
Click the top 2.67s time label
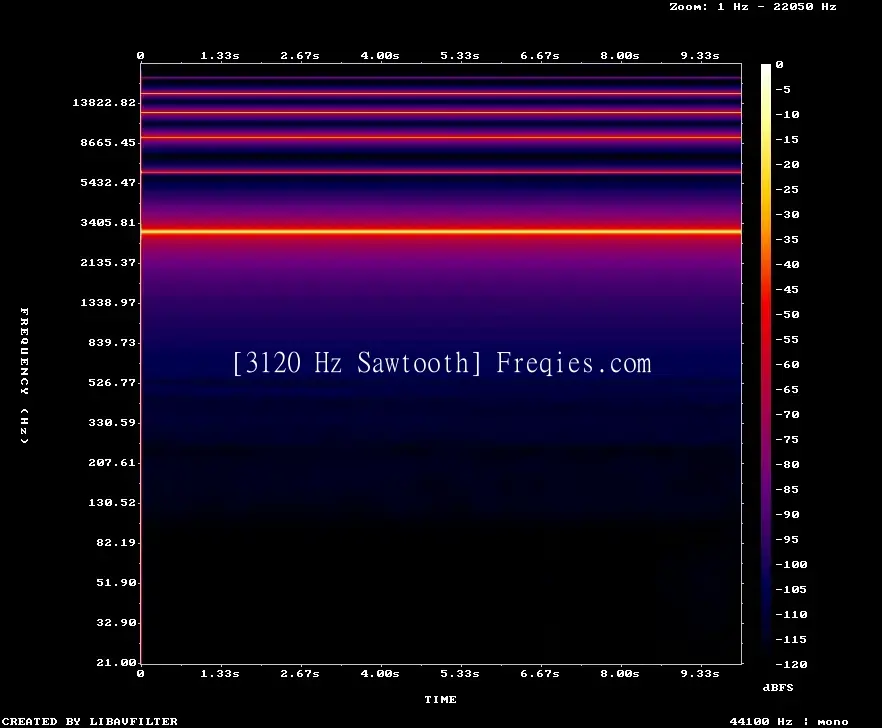pyautogui.click(x=300, y=55)
